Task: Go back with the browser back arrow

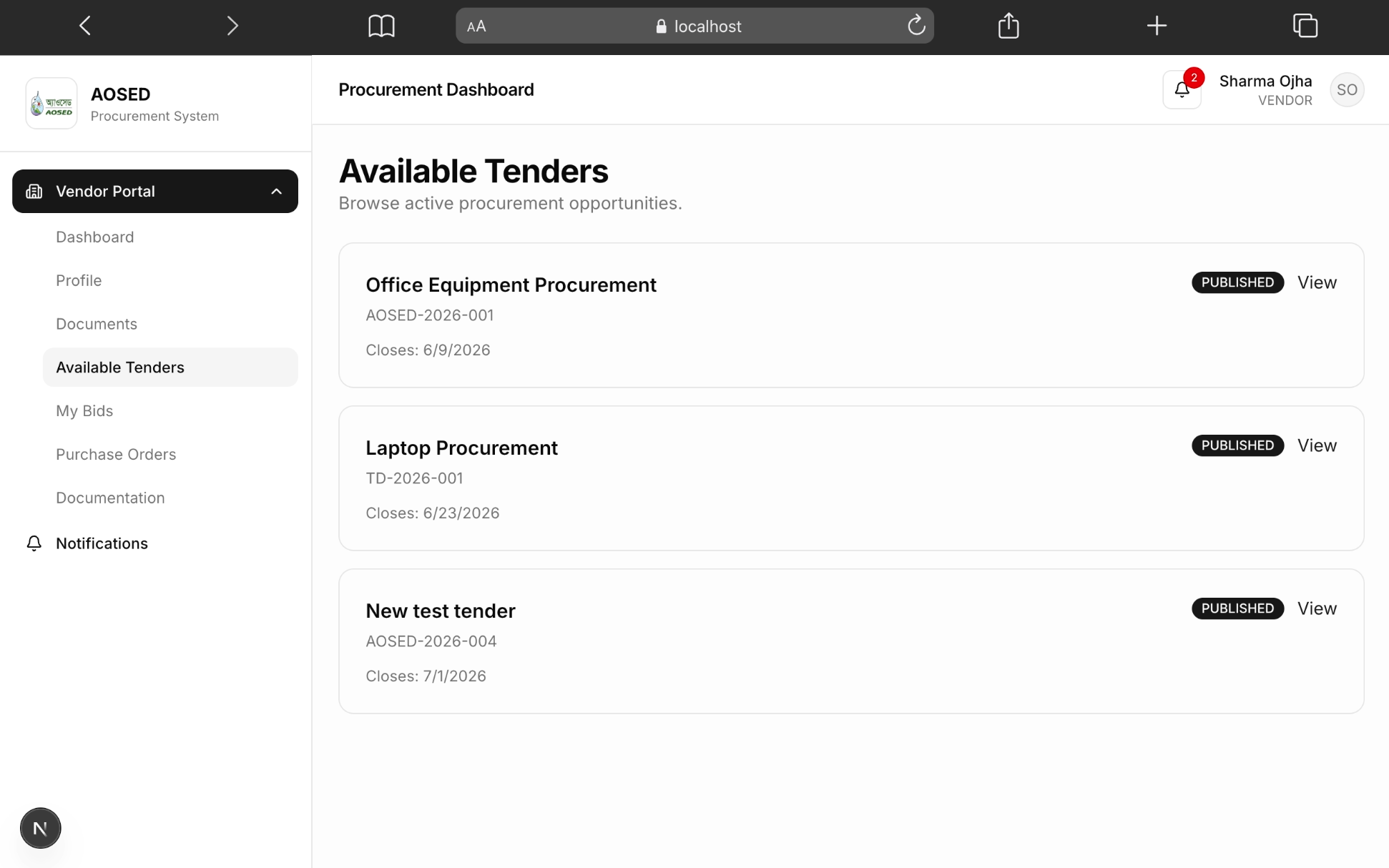Action: 85,26
